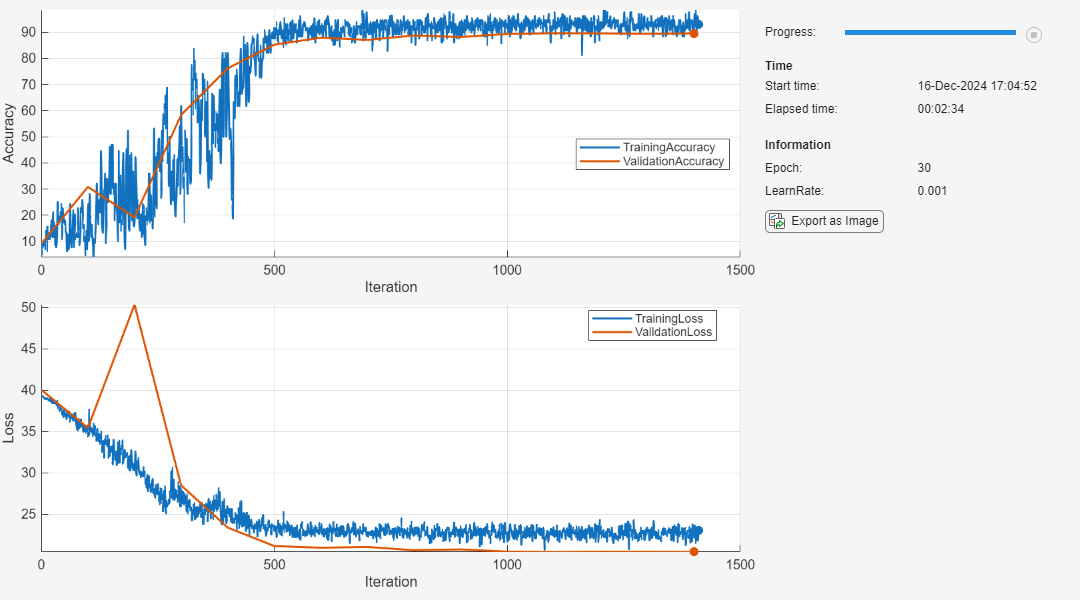Click the final validation loss marker dot
Viewport: 1080px width, 600px height.
coord(694,551)
